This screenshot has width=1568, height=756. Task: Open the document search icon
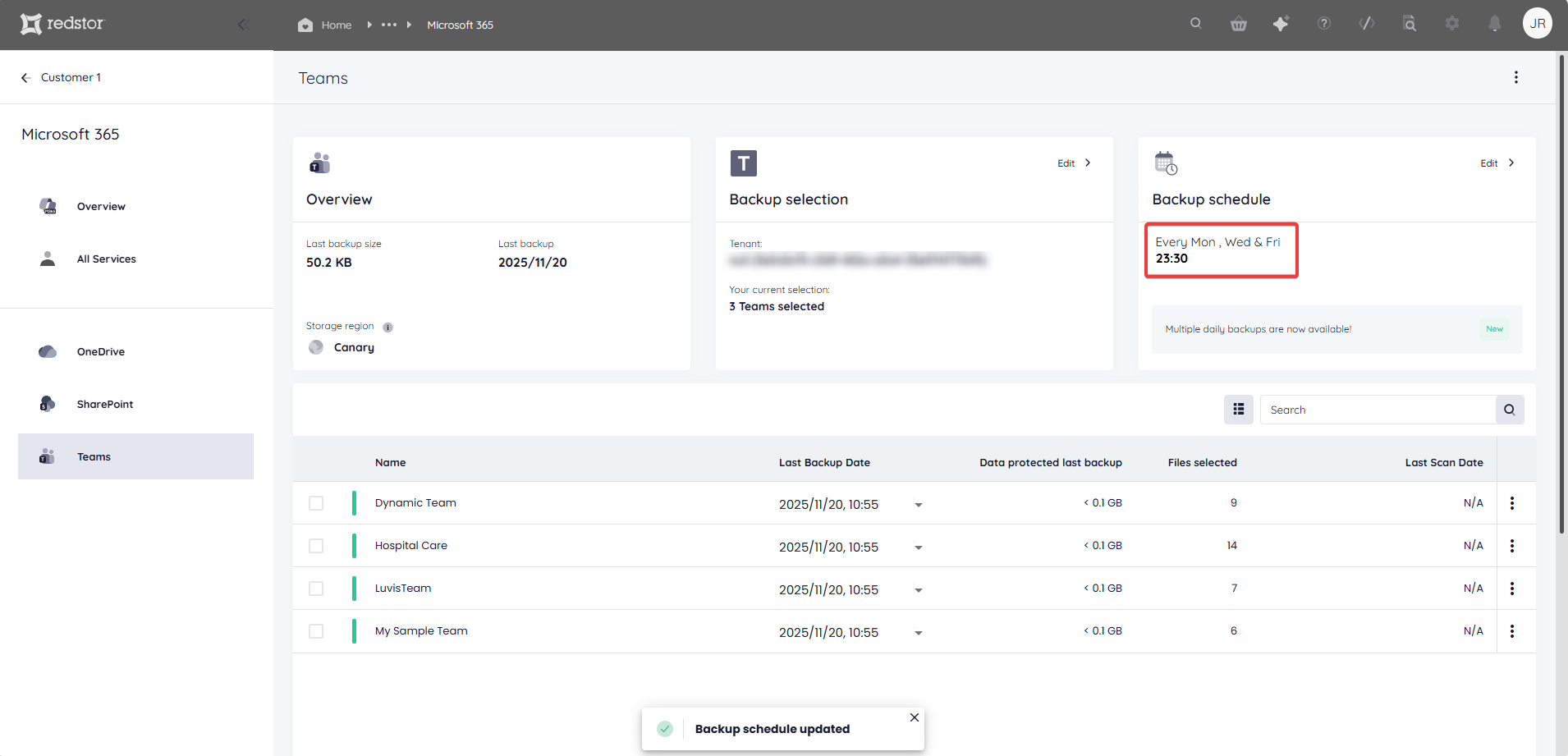click(1410, 24)
